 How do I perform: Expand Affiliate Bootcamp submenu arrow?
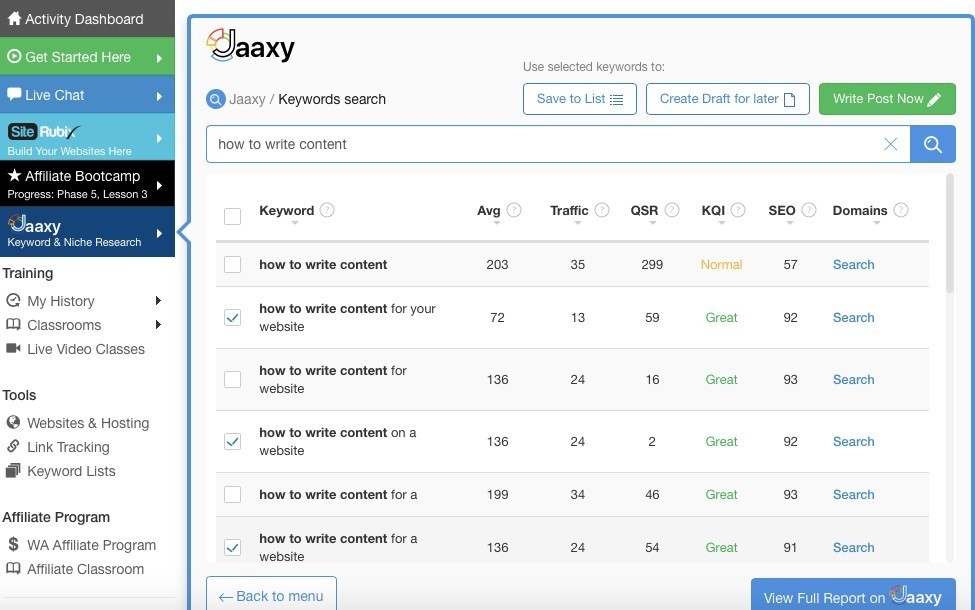pos(159,185)
